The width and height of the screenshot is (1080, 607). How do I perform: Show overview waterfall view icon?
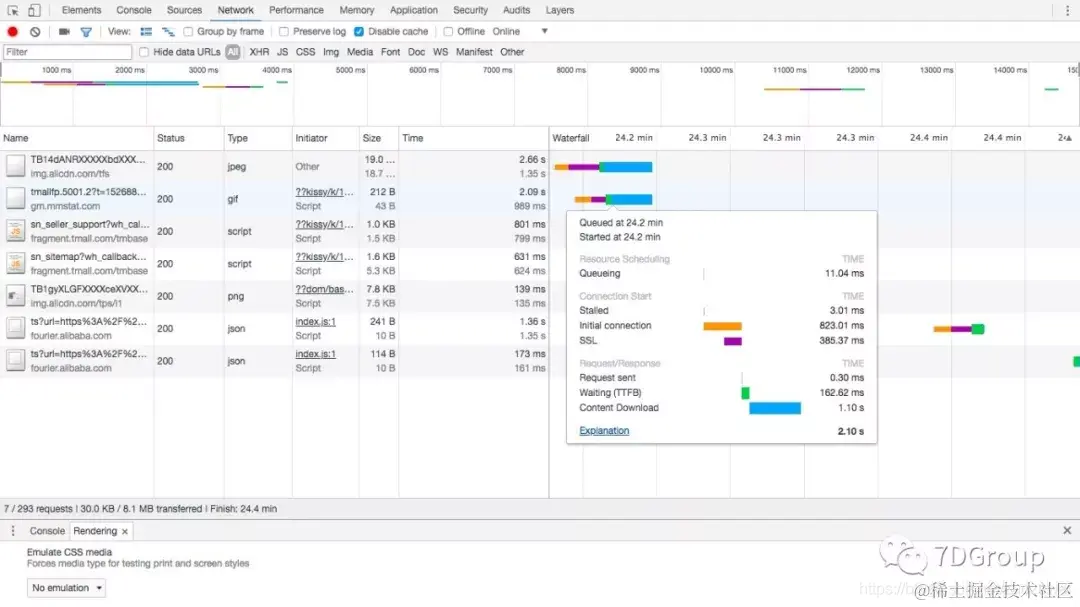click(x=168, y=32)
